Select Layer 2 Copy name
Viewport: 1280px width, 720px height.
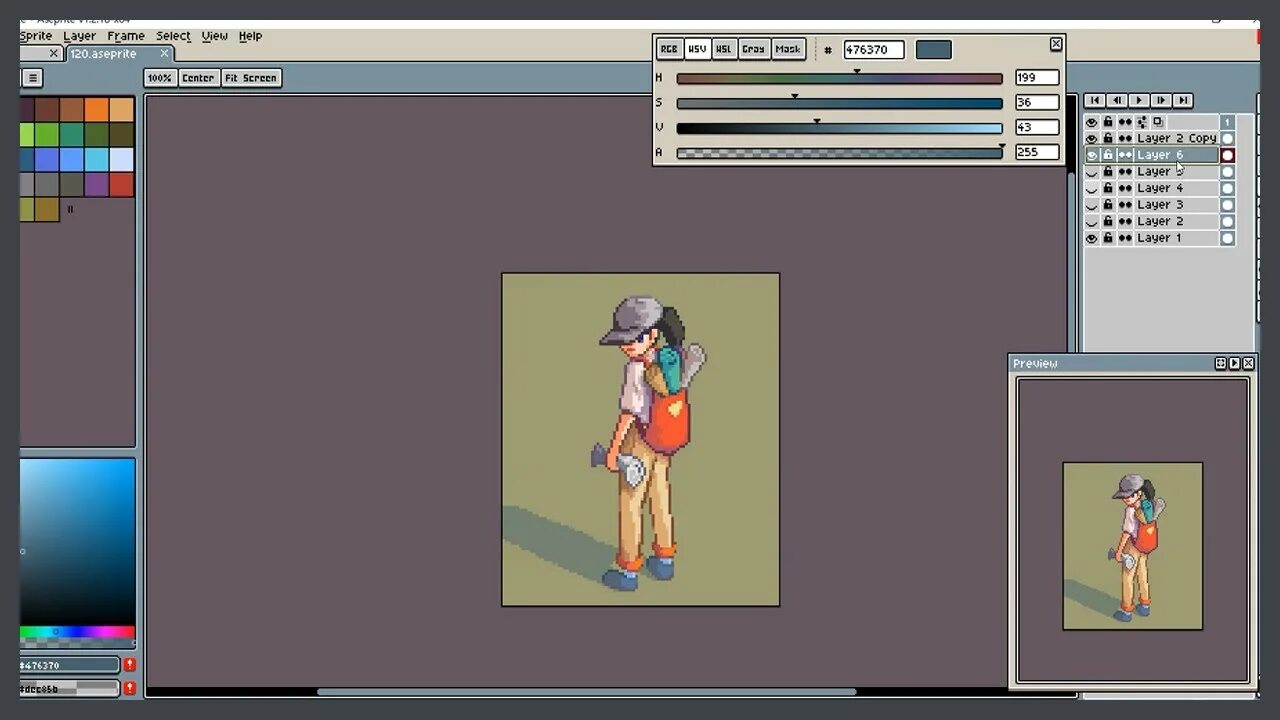point(1177,138)
